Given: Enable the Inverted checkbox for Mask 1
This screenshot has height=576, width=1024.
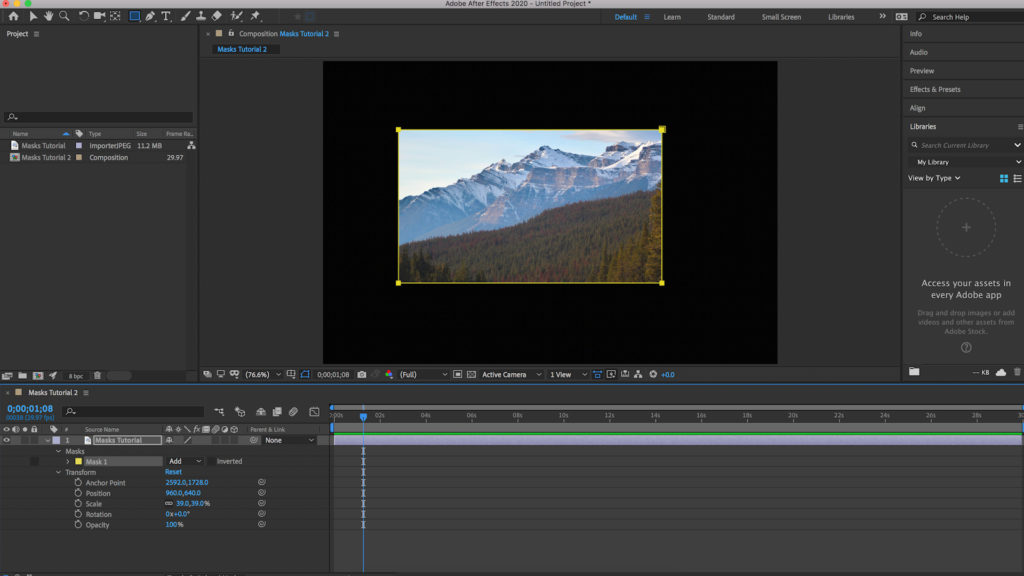Looking at the screenshot, I should point(211,461).
